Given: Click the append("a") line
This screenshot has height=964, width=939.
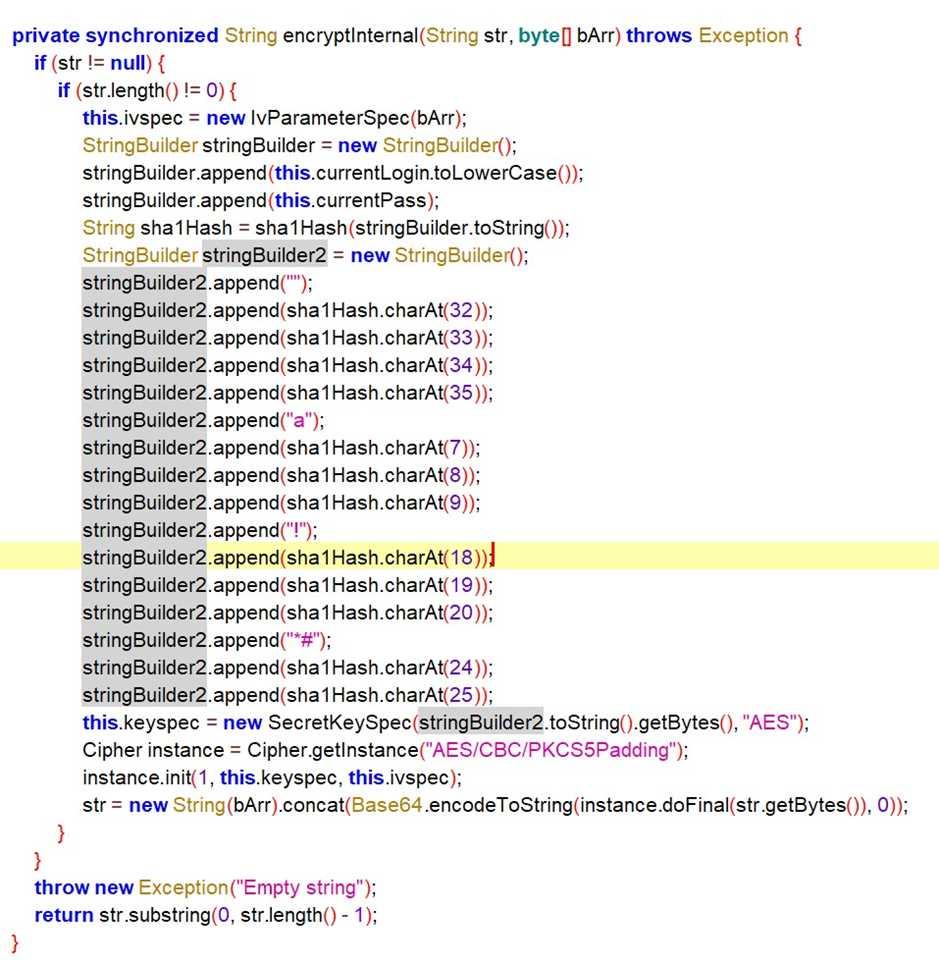Looking at the screenshot, I should pos(204,421).
